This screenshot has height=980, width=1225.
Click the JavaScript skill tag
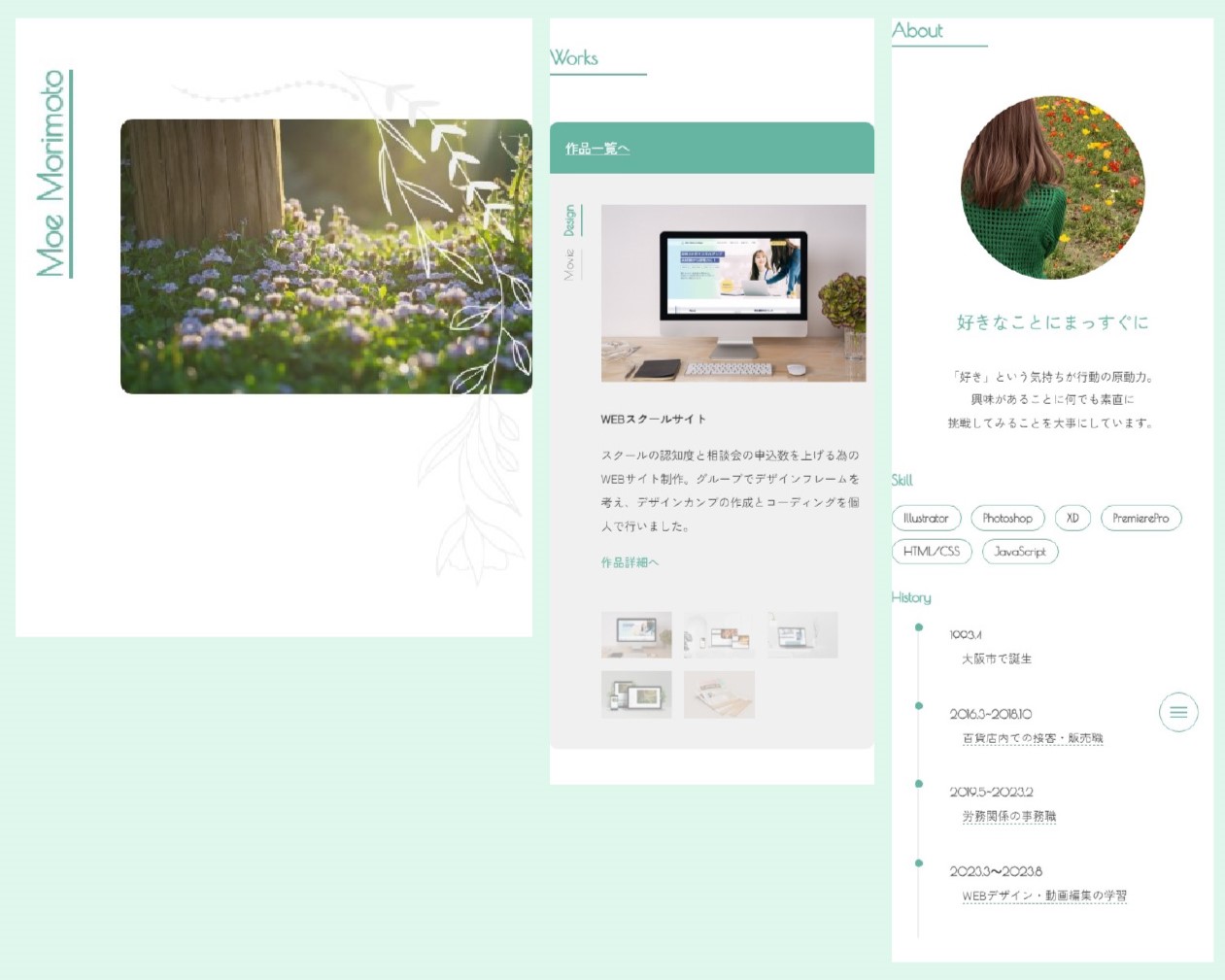pyautogui.click(x=1020, y=552)
